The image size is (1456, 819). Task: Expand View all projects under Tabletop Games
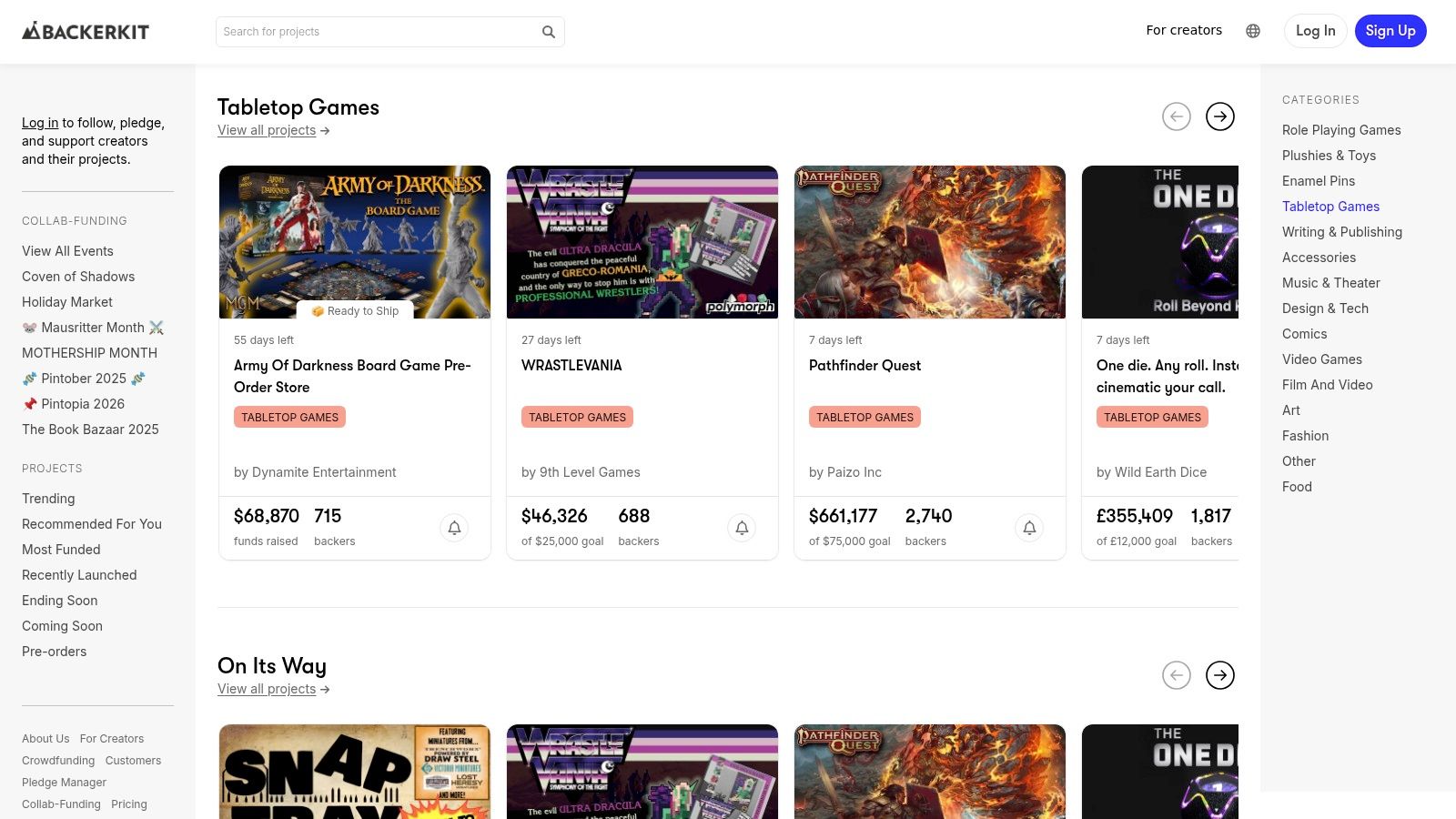pyautogui.click(x=267, y=130)
